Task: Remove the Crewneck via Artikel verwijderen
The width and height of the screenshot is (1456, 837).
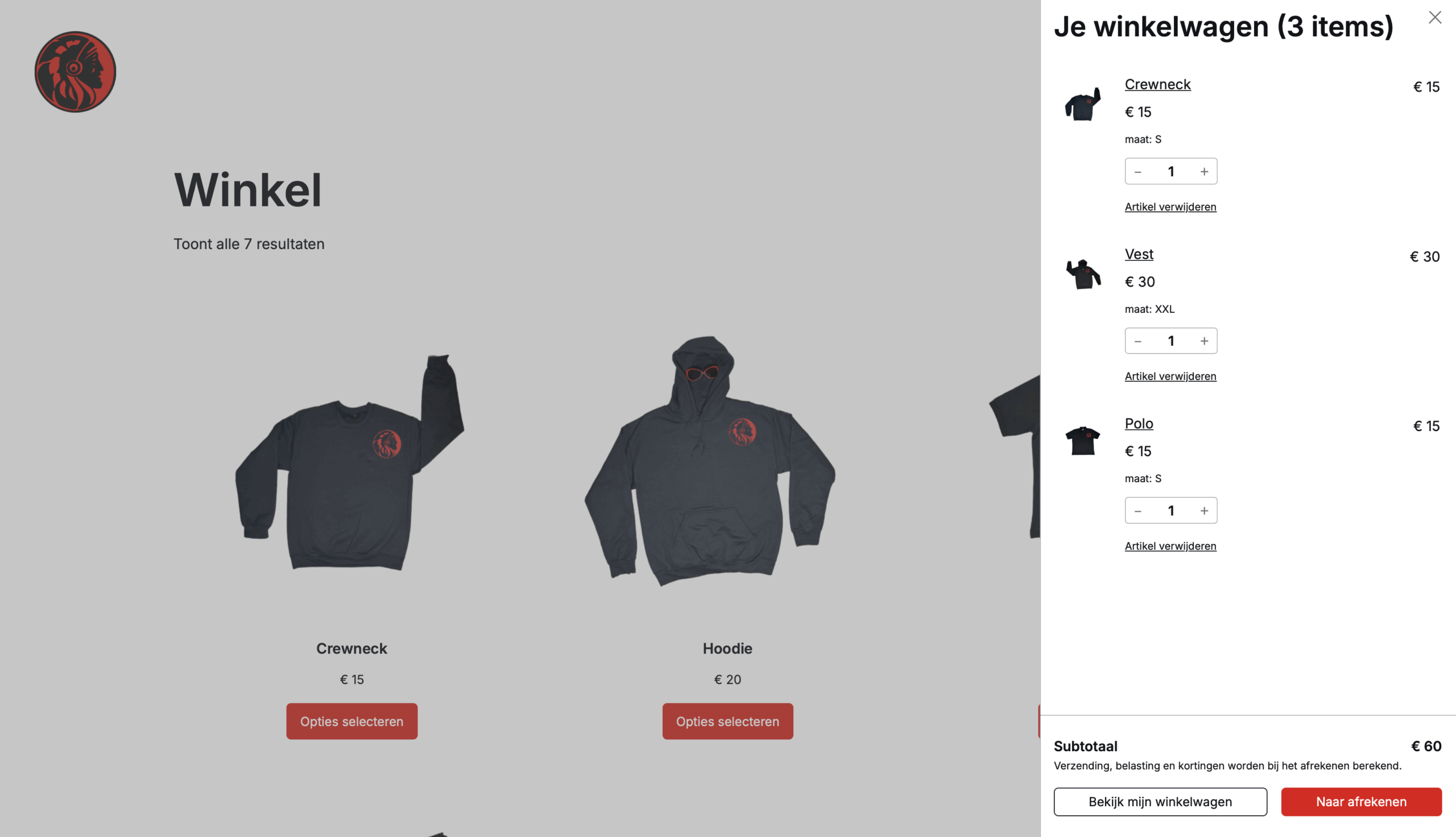Action: 1170,207
